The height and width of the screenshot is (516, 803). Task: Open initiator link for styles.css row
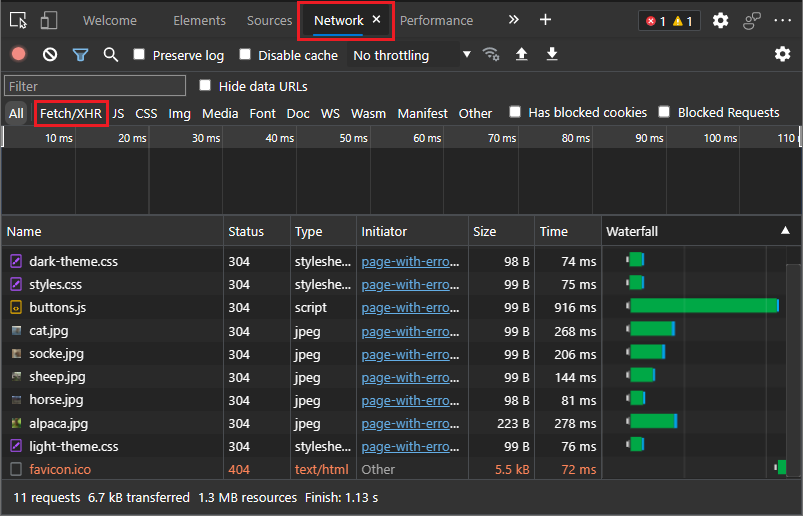point(410,285)
